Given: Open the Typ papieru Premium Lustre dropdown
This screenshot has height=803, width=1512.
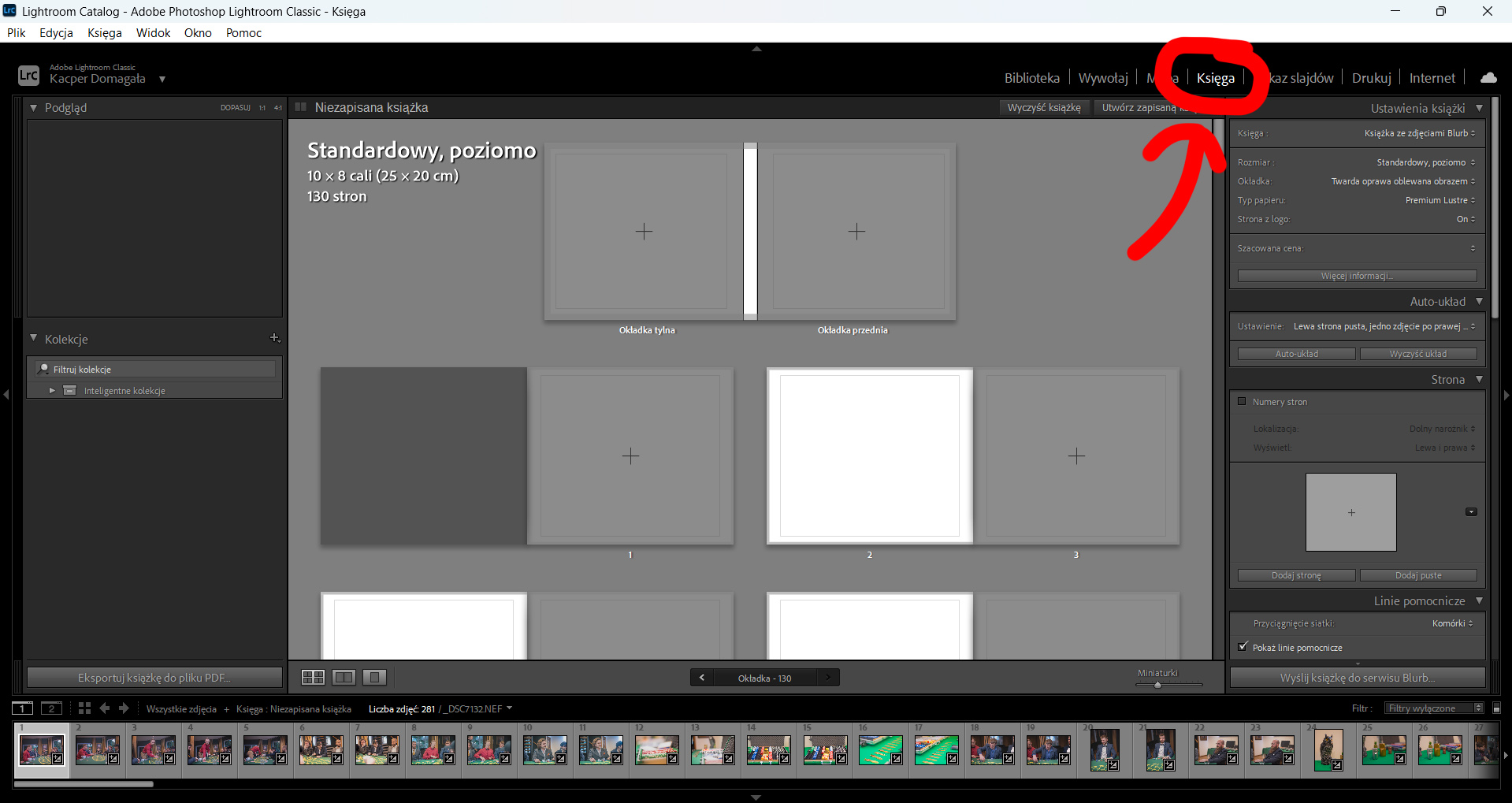Looking at the screenshot, I should [1440, 200].
